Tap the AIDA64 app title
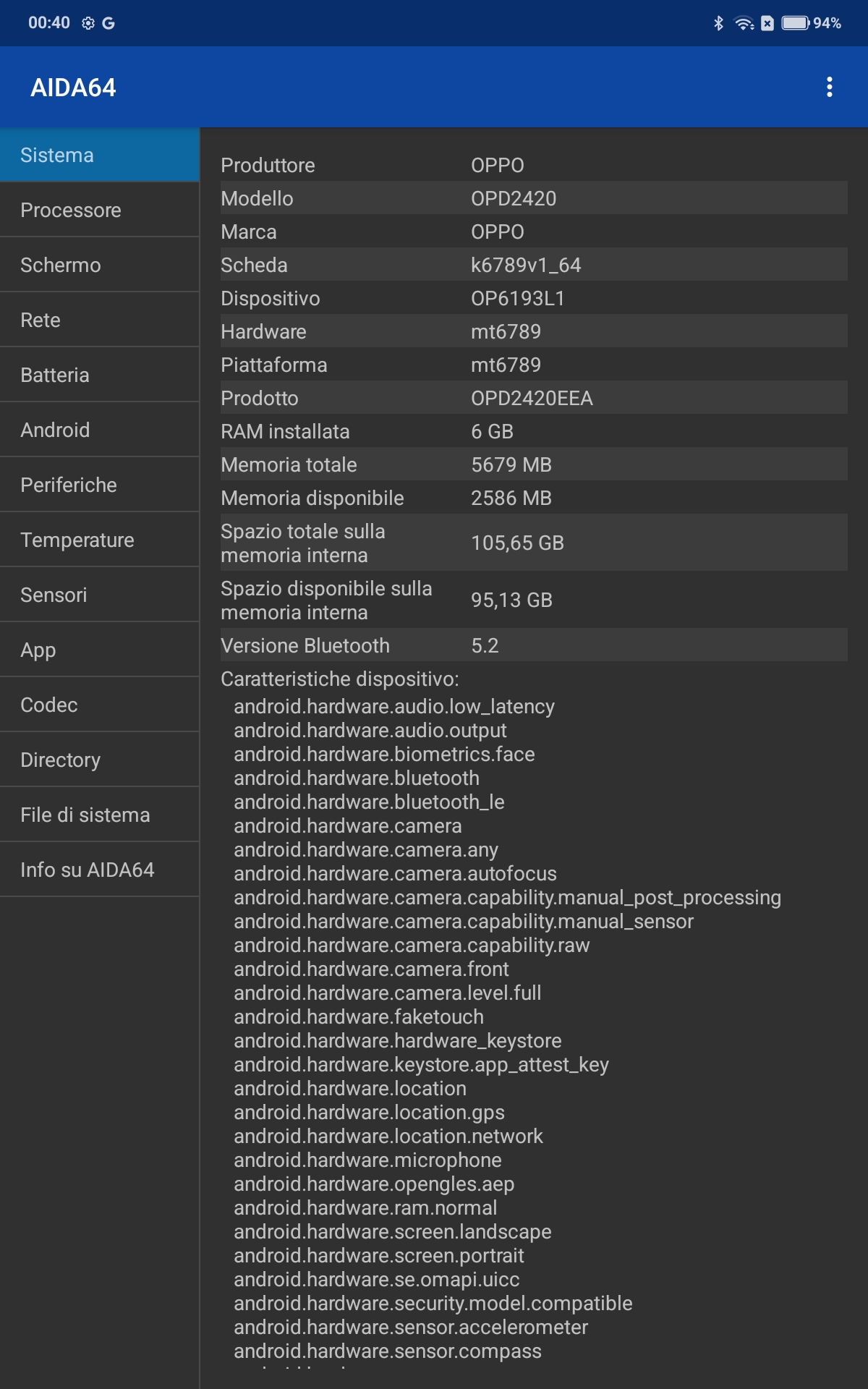This screenshot has height=1389, width=868. coord(73,88)
